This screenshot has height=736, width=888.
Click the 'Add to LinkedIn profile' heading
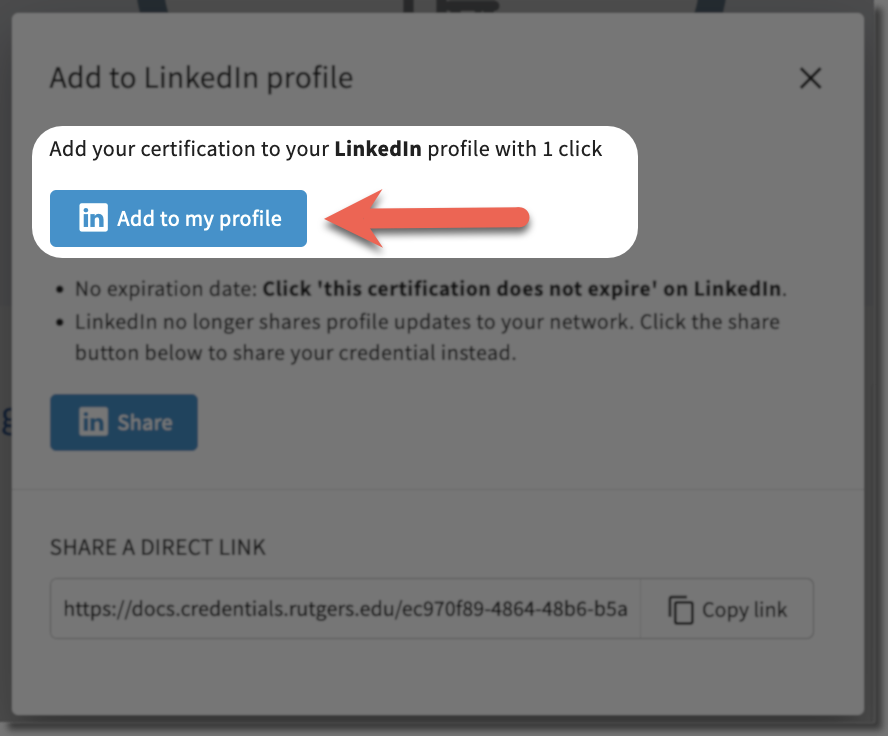click(200, 77)
